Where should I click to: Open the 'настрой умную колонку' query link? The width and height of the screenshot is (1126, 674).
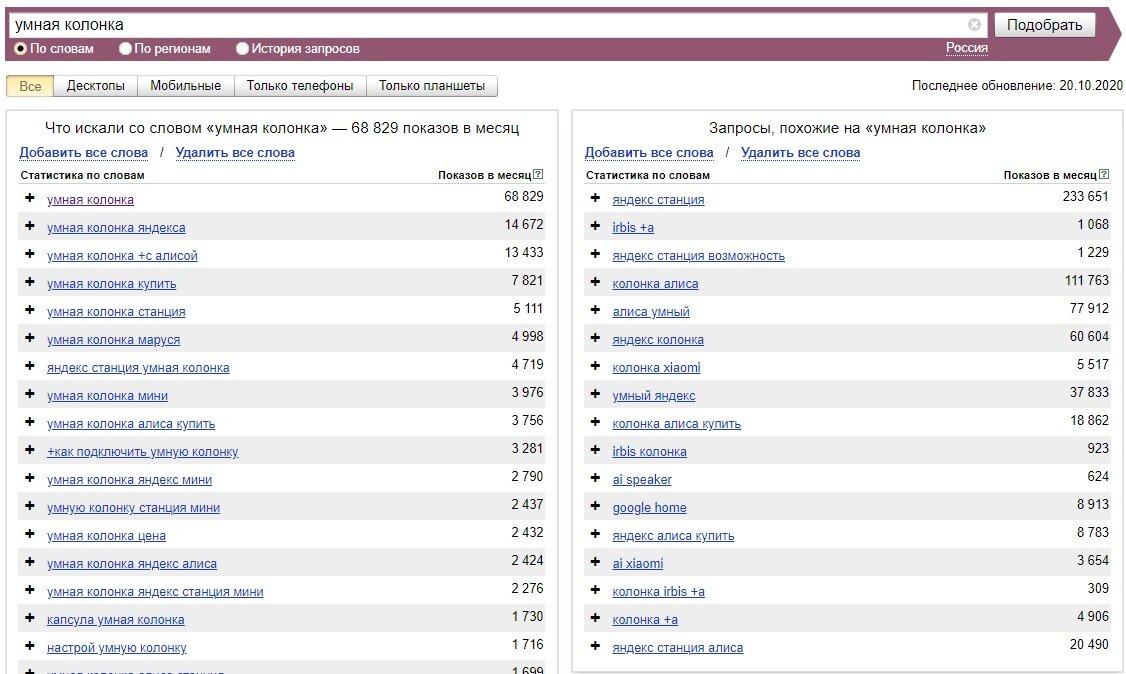[116, 647]
